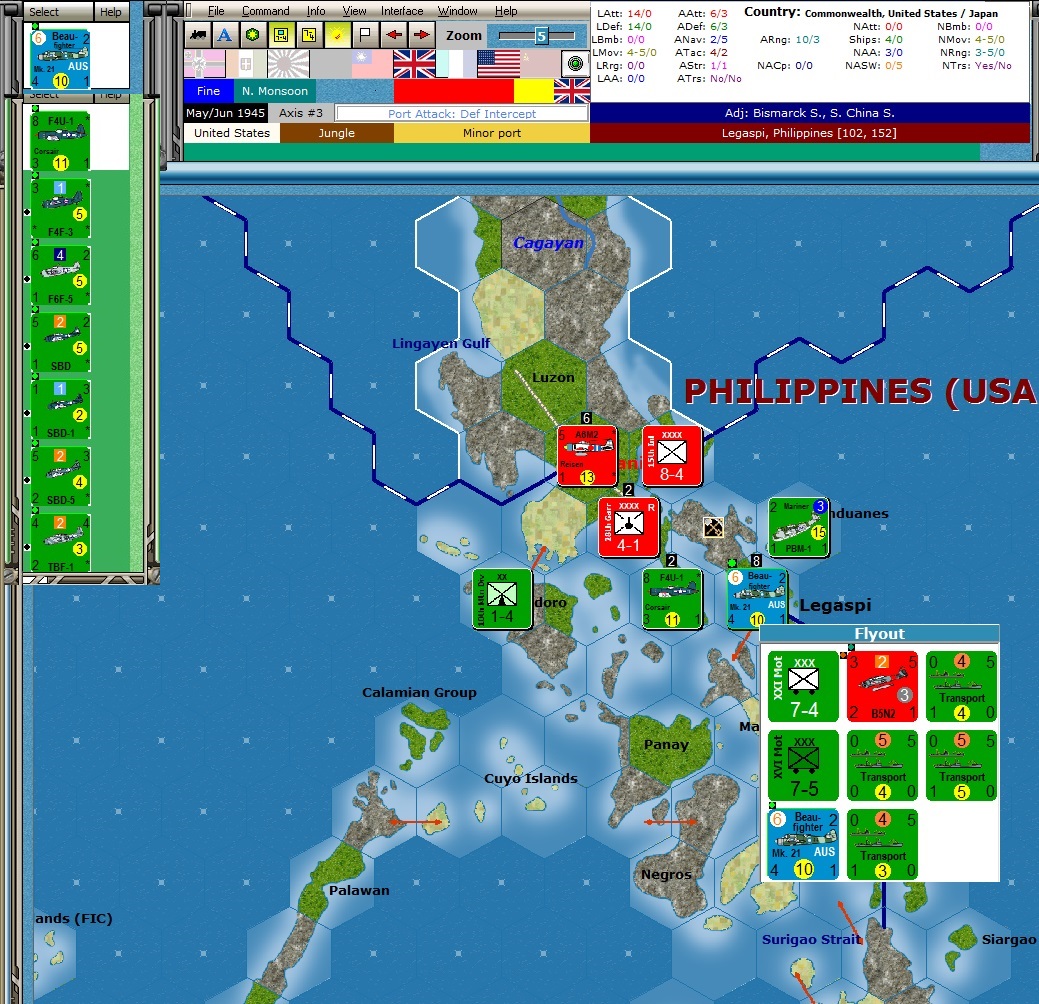Open the Window menu
This screenshot has height=1004, width=1039.
point(457,11)
